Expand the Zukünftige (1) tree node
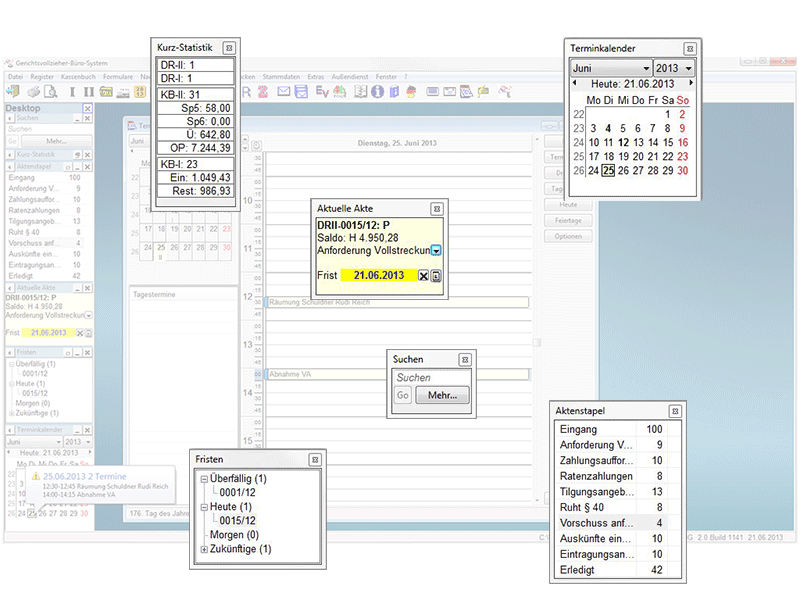The width and height of the screenshot is (800, 600). 203,549
